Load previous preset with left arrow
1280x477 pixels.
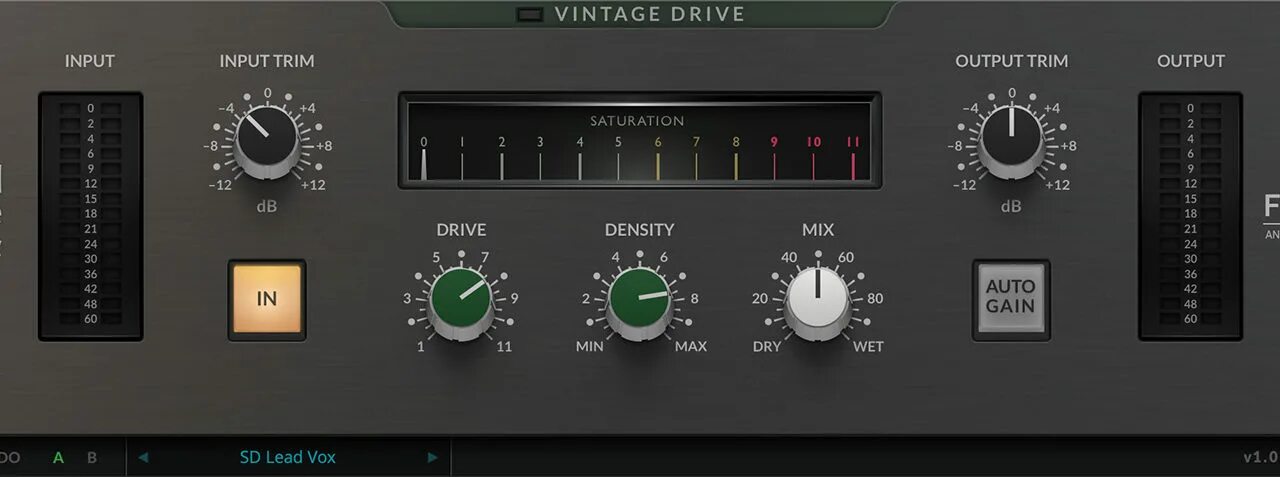pyautogui.click(x=144, y=458)
